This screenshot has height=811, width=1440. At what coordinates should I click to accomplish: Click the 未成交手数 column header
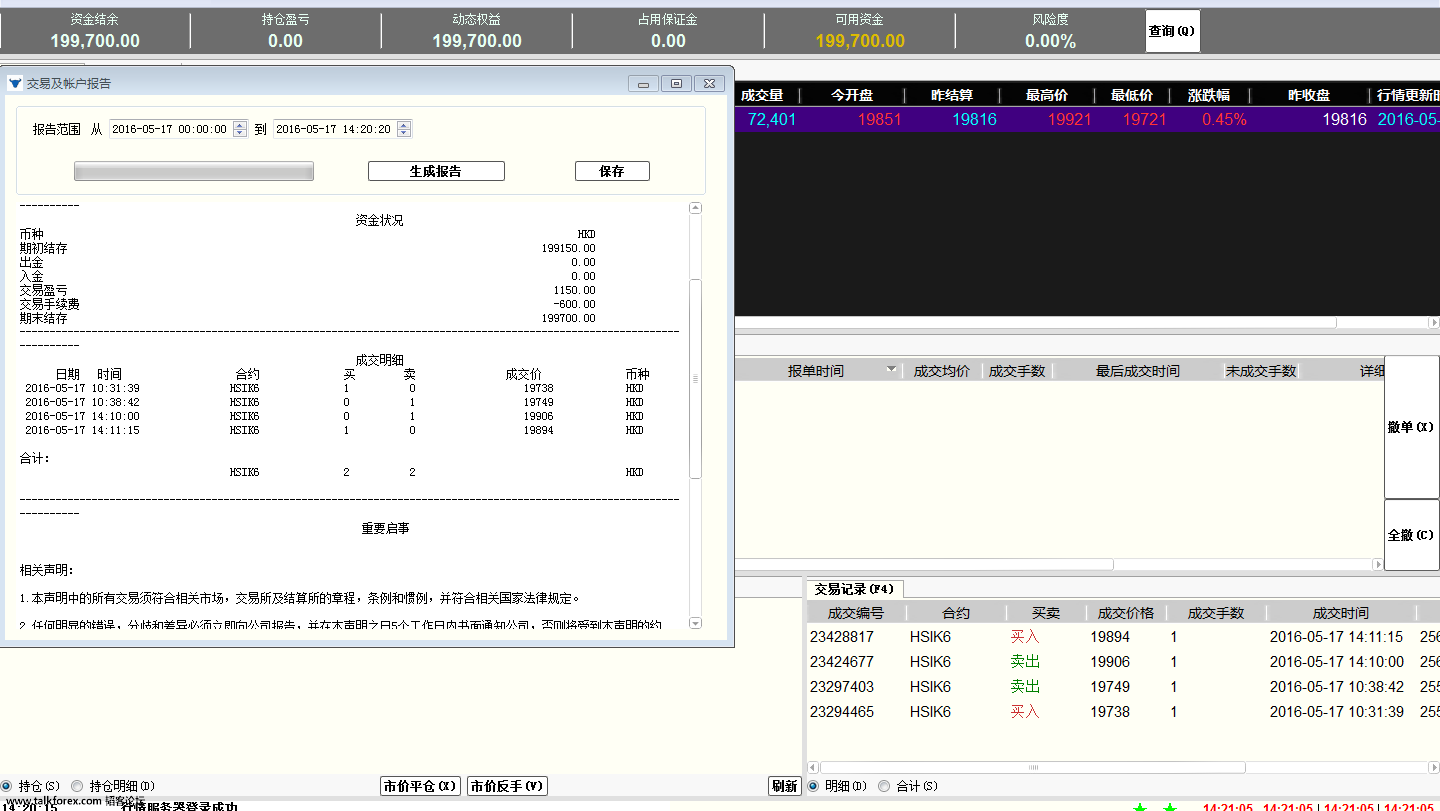click(1261, 371)
